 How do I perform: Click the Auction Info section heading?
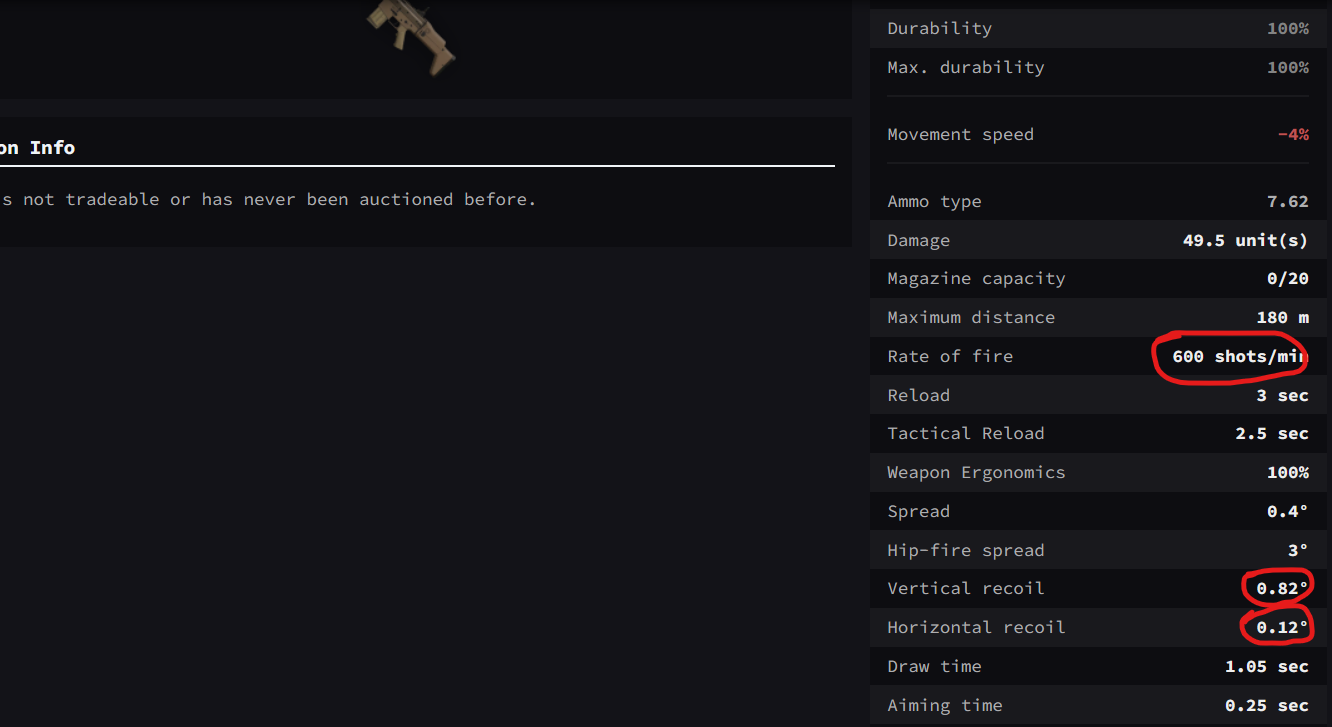click(x=38, y=148)
